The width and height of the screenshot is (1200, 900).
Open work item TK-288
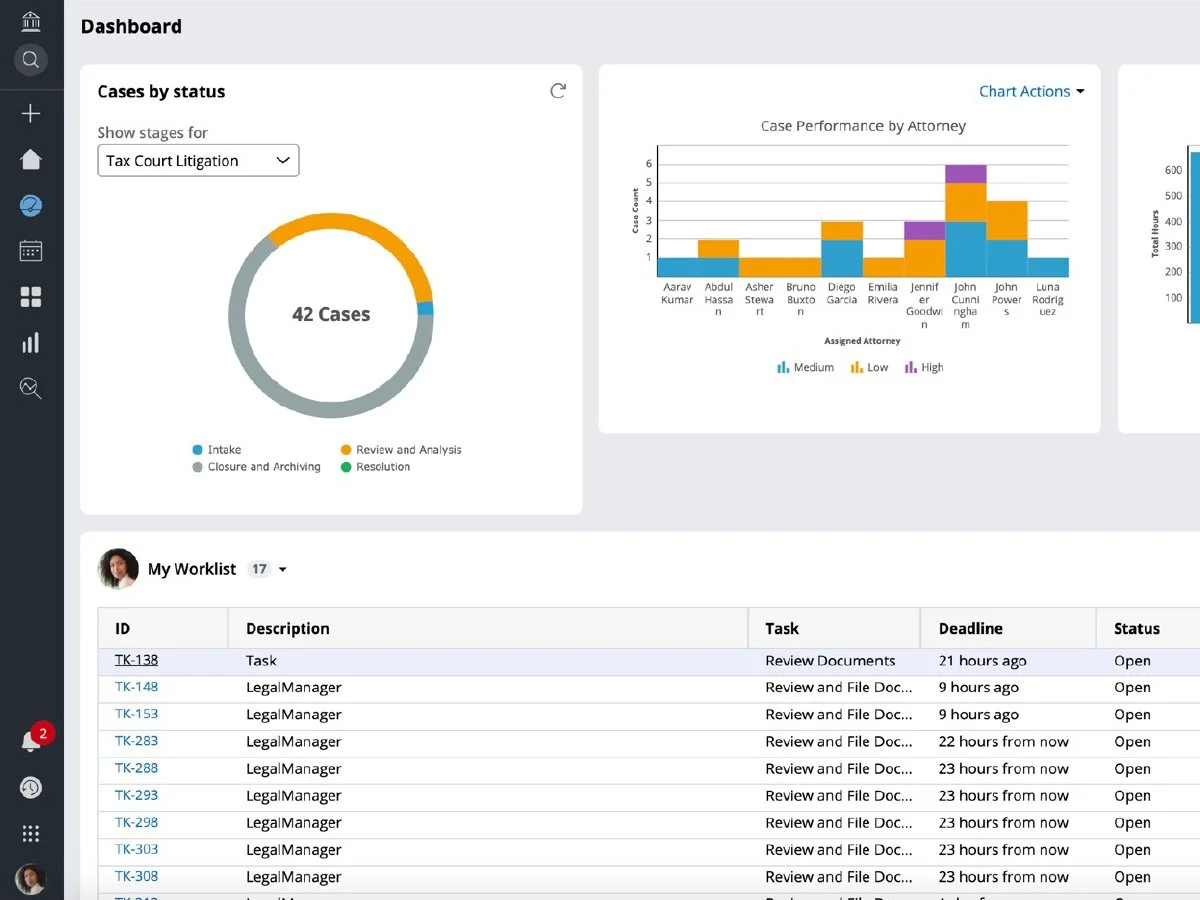pos(136,768)
